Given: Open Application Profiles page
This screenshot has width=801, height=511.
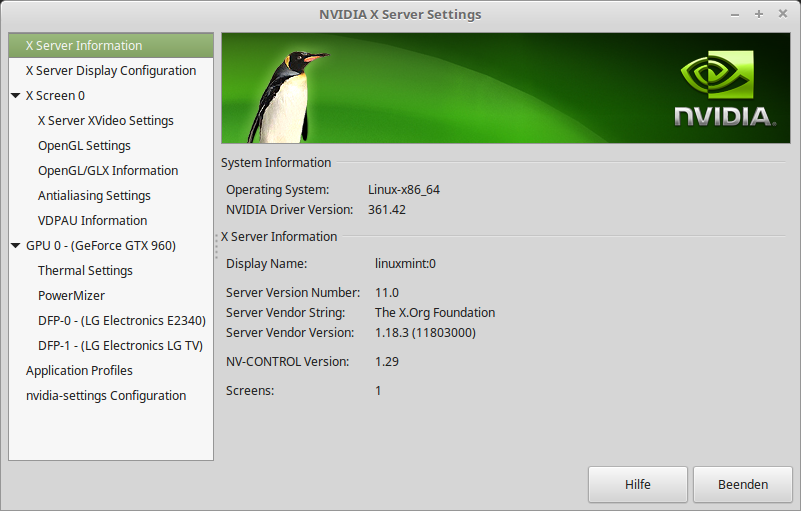Looking at the screenshot, I should (79, 371).
